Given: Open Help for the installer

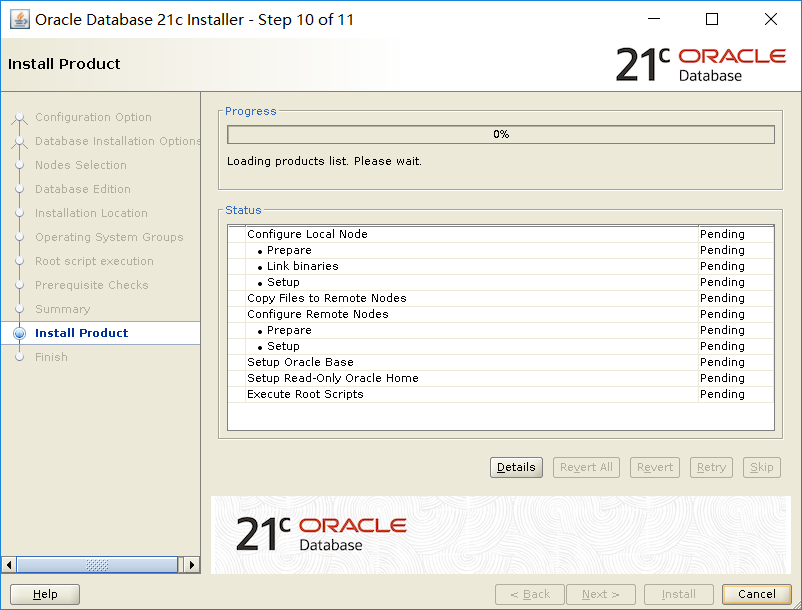Looking at the screenshot, I should [x=45, y=594].
